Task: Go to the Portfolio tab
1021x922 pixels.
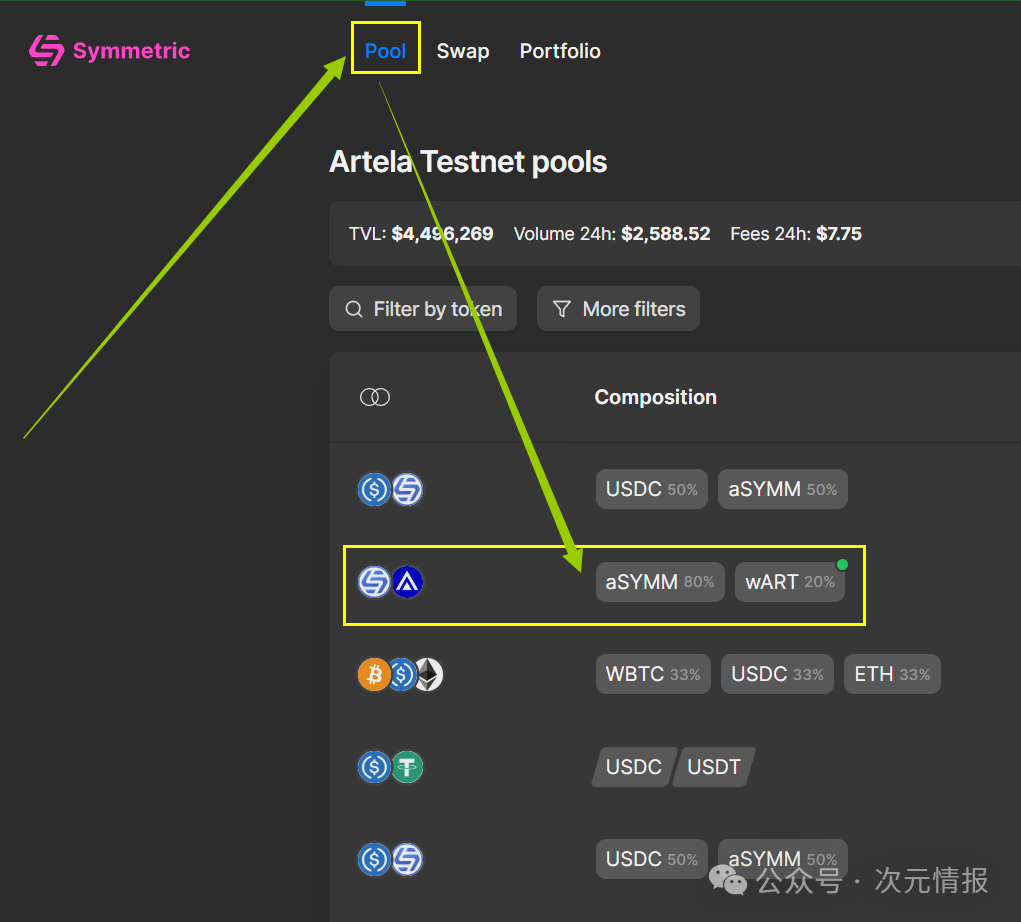Action: click(560, 51)
